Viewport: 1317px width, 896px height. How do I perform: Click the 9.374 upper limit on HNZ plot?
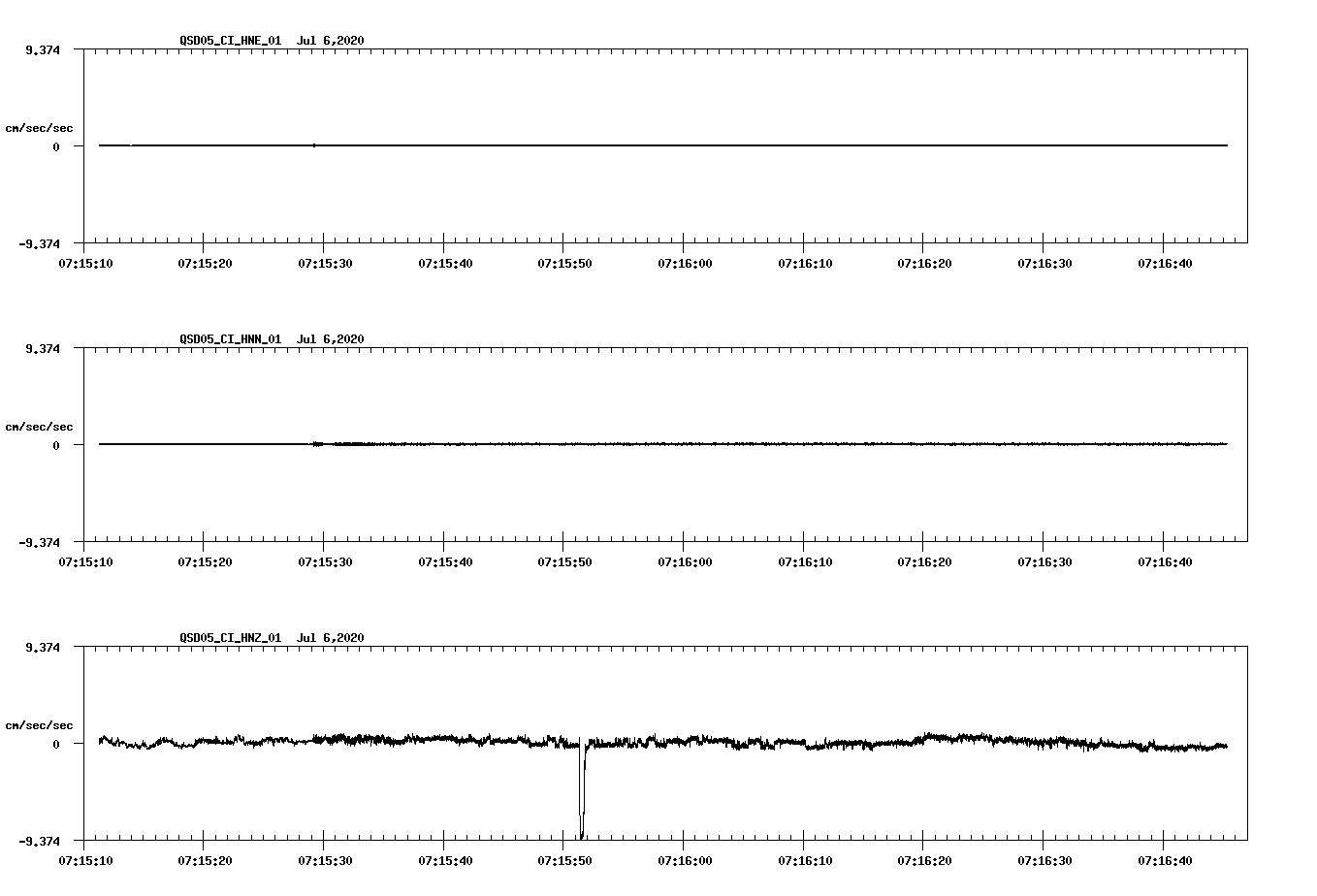click(x=43, y=647)
